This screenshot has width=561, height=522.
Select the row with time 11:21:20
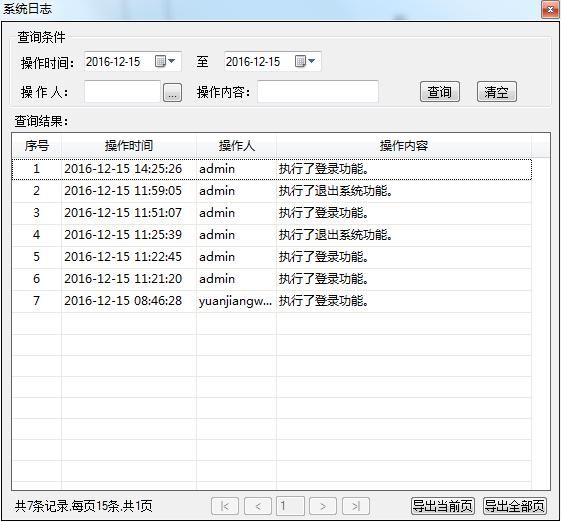(x=272, y=279)
